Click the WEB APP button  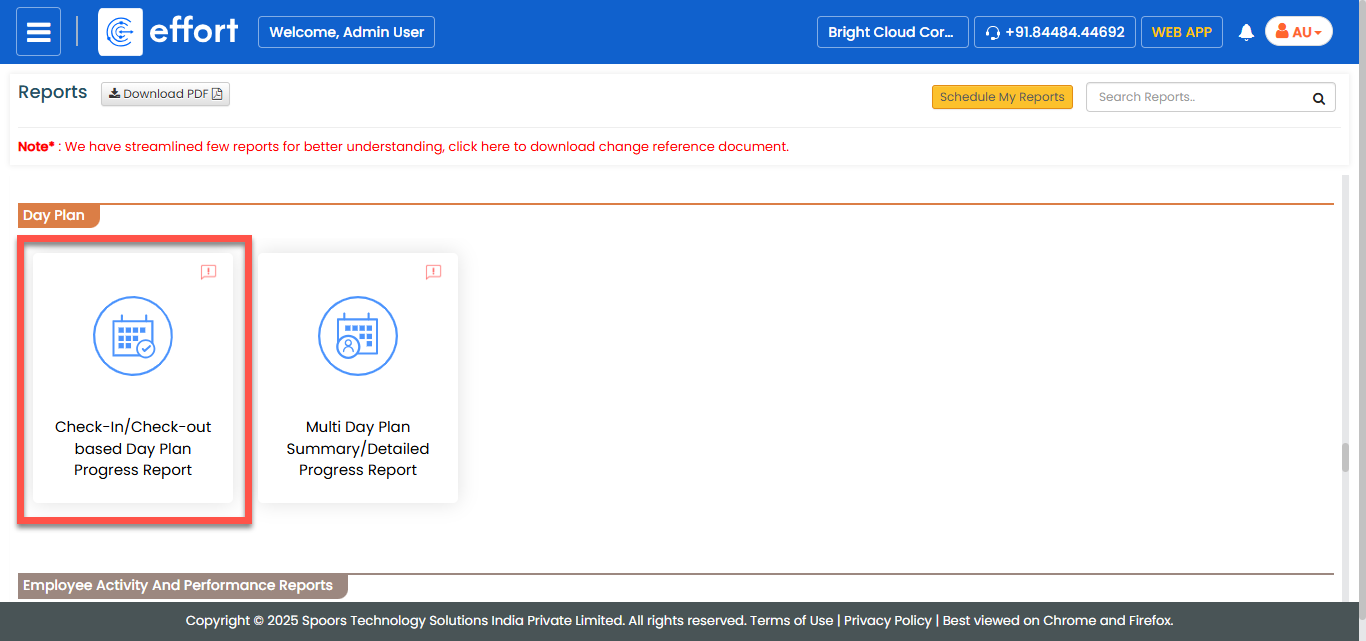point(1181,32)
